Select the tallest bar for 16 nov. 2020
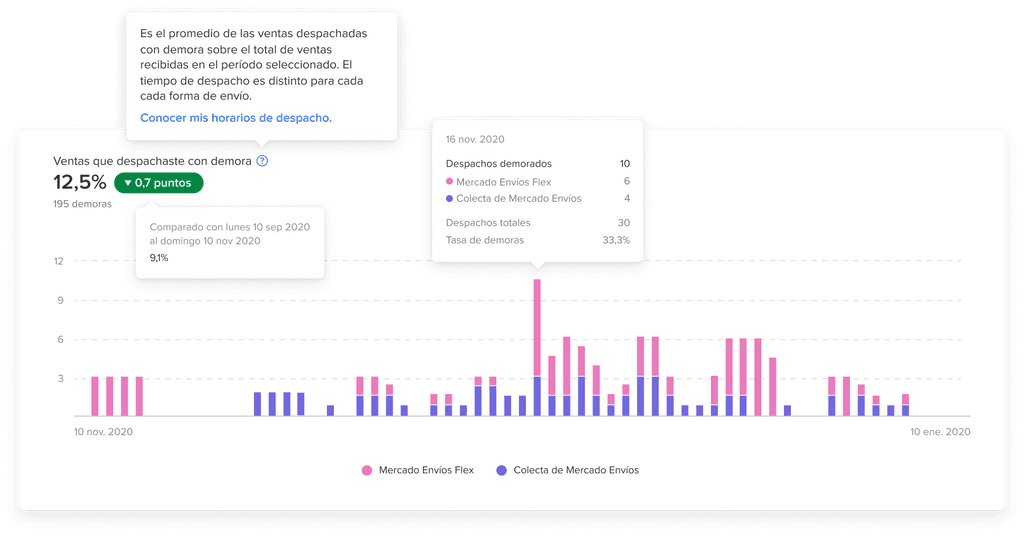 click(537, 347)
